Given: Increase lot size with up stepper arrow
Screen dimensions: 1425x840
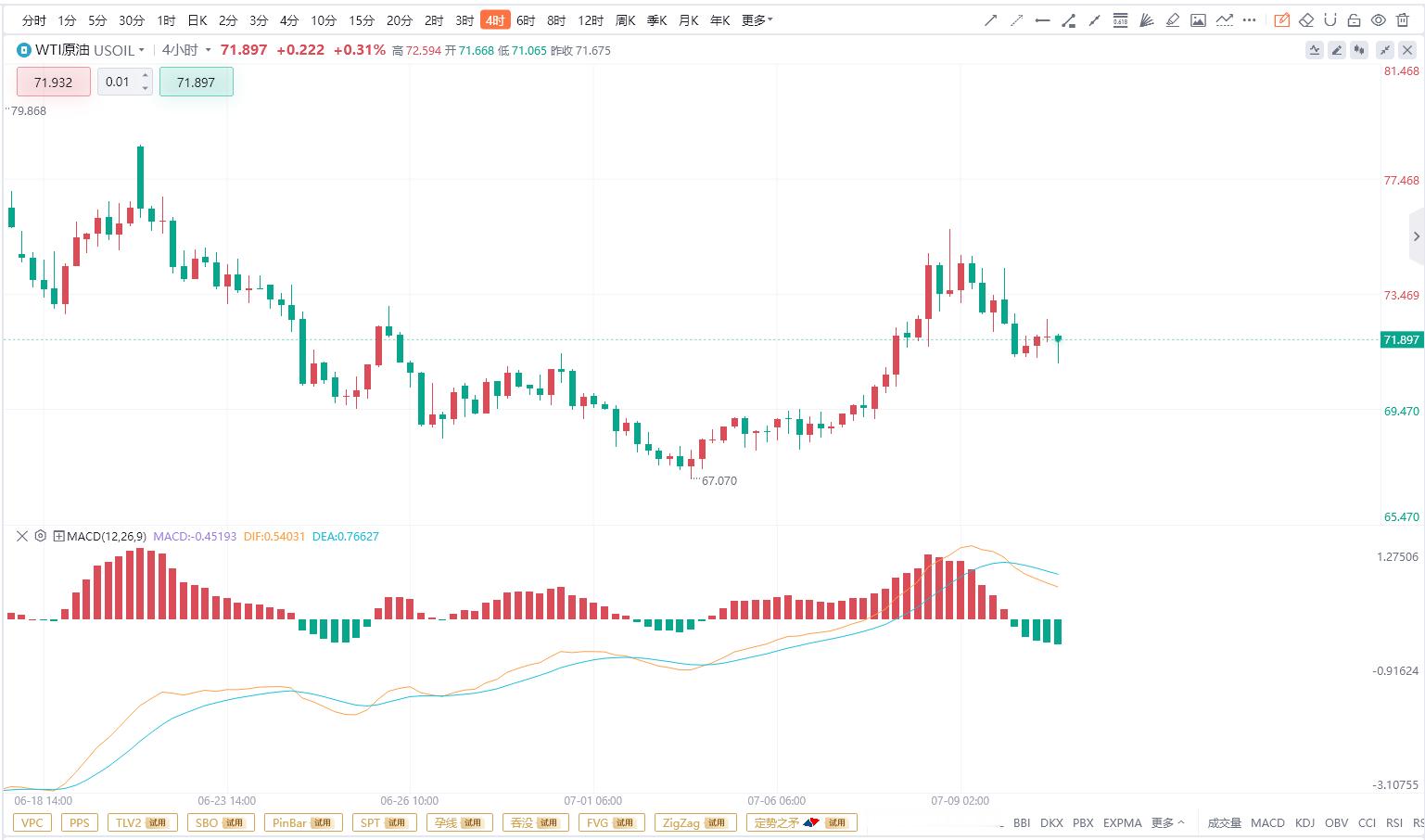Looking at the screenshot, I should (x=146, y=76).
